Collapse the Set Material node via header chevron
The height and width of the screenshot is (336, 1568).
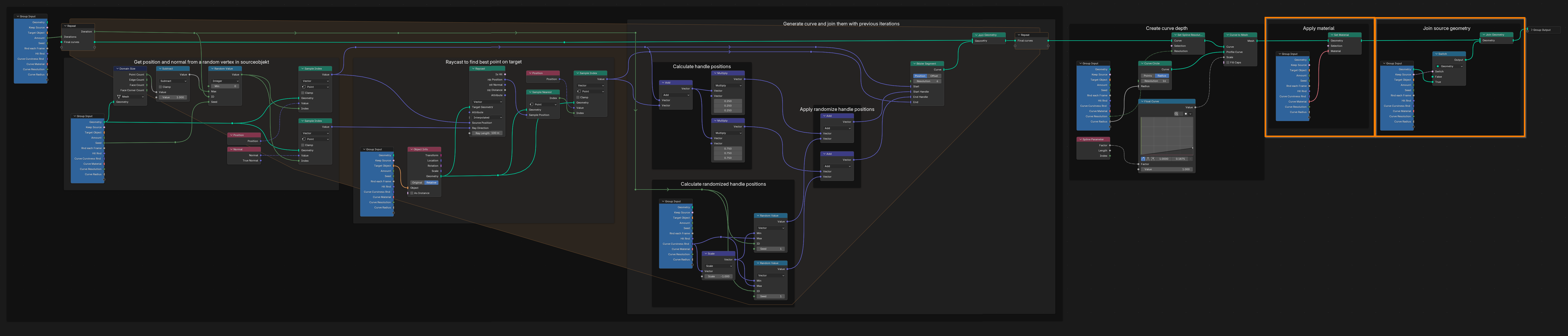tap(1331, 35)
